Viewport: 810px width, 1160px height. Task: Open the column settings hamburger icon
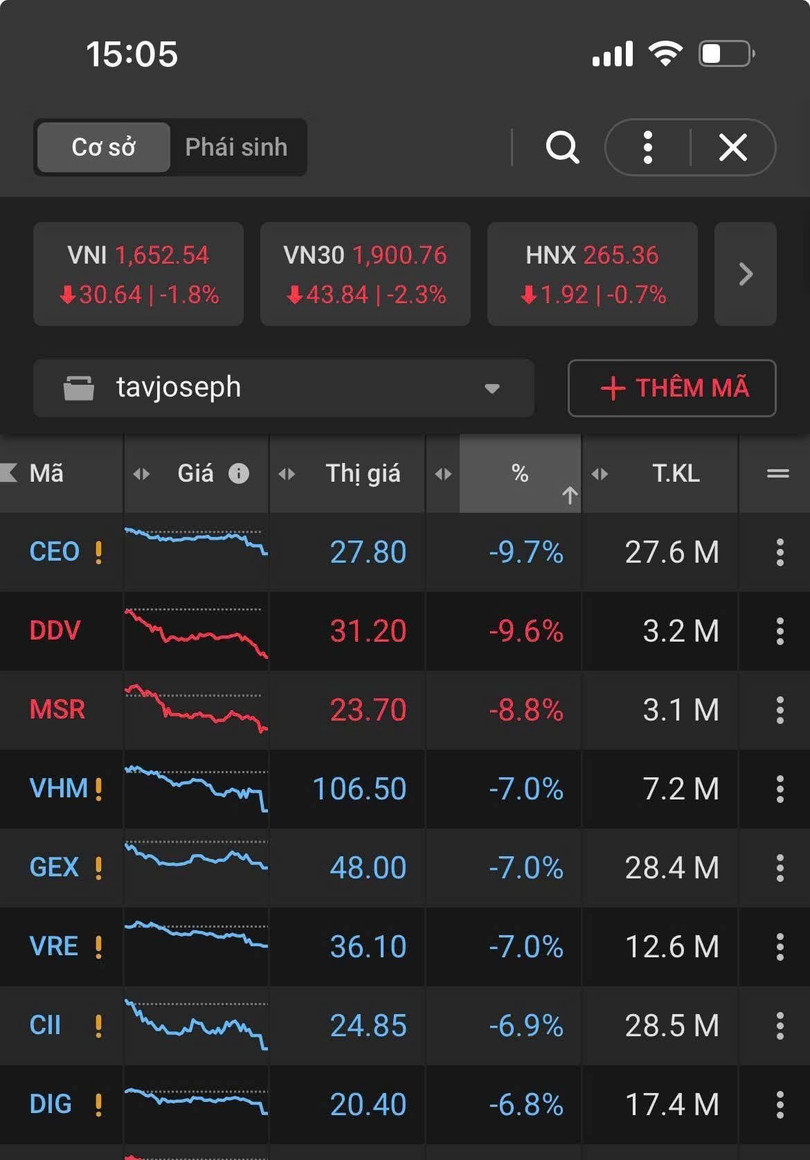tap(778, 474)
